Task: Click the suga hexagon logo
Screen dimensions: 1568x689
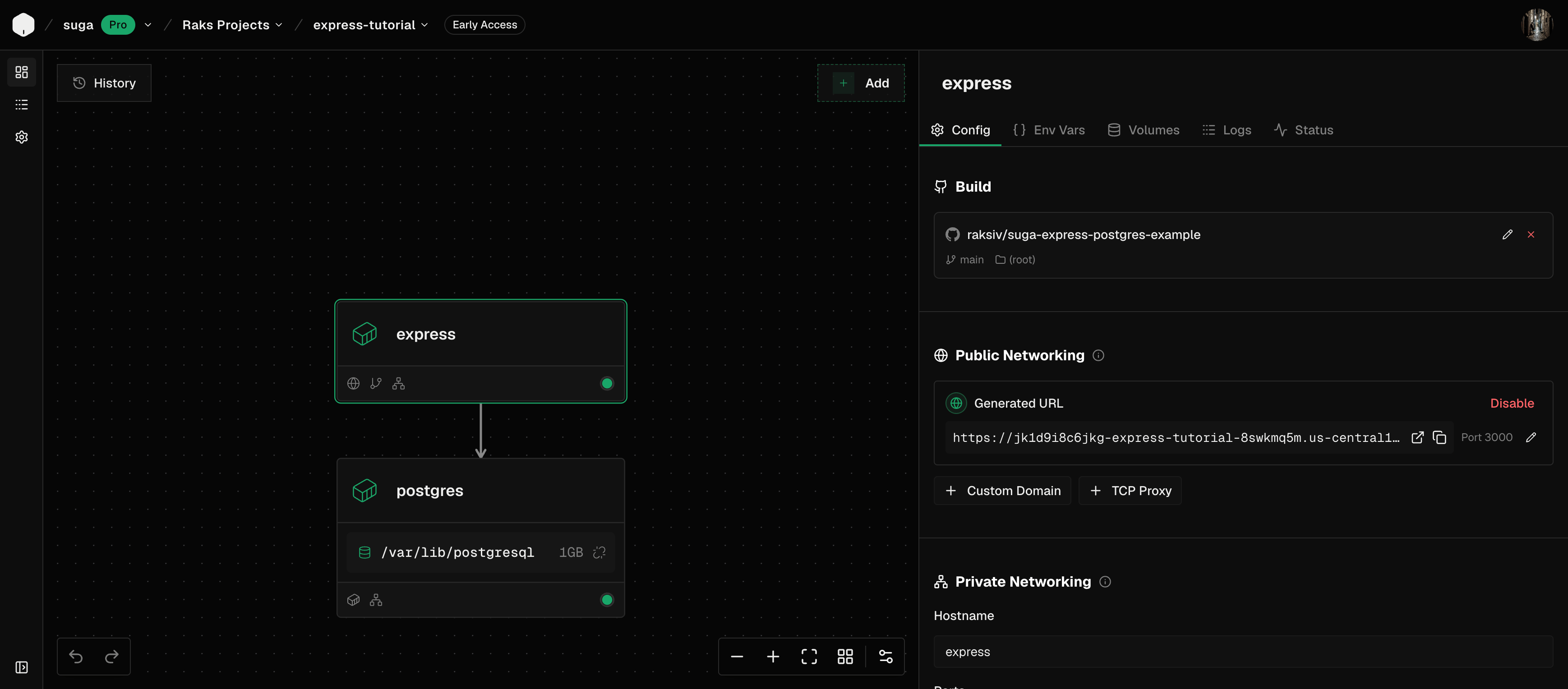Action: (23, 24)
